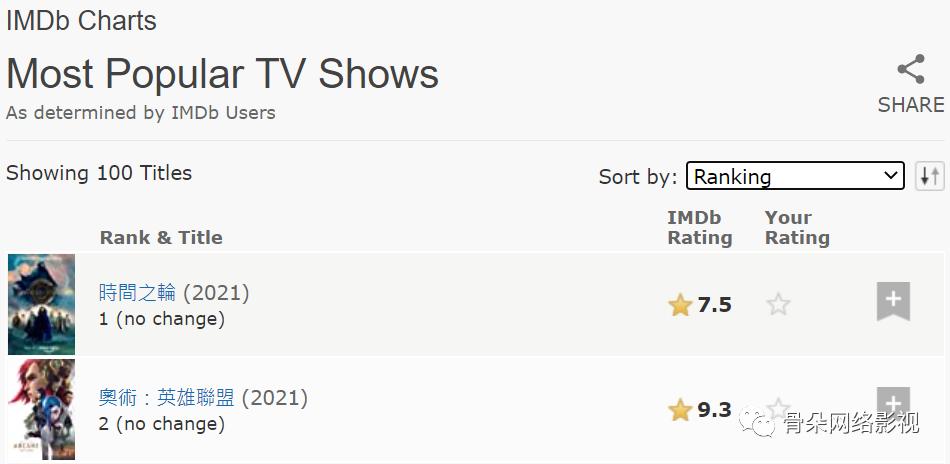Screen dimensions: 950x464
Task: Add 奧術:英雄聯盟 to watchlist
Action: tap(893, 402)
